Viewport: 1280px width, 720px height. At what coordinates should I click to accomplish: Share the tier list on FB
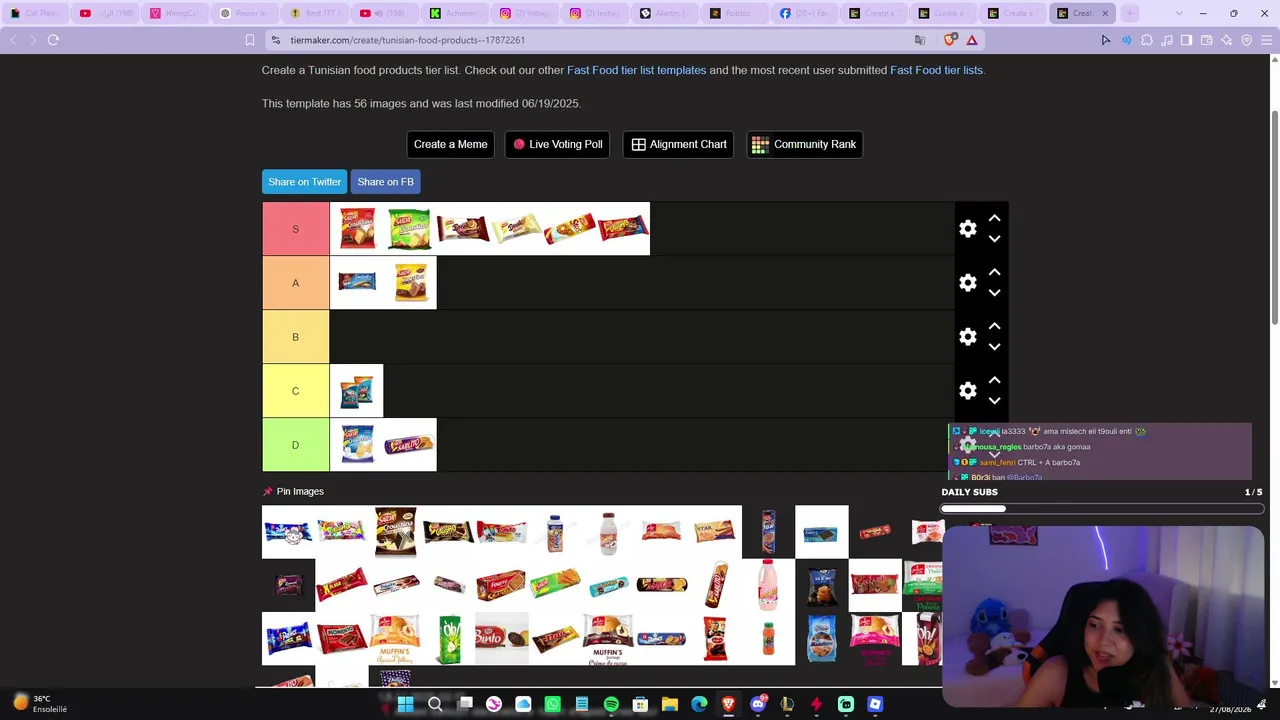pyautogui.click(x=385, y=182)
